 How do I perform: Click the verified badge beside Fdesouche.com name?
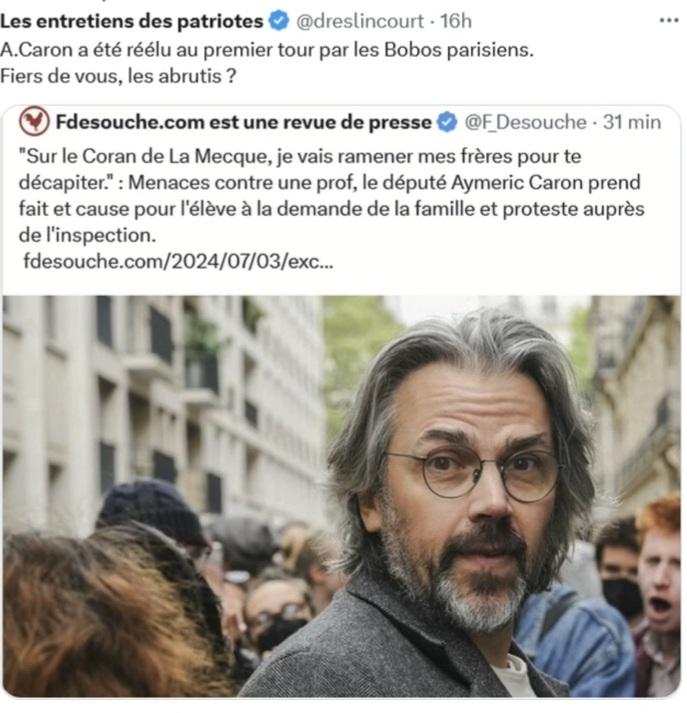coord(447,122)
